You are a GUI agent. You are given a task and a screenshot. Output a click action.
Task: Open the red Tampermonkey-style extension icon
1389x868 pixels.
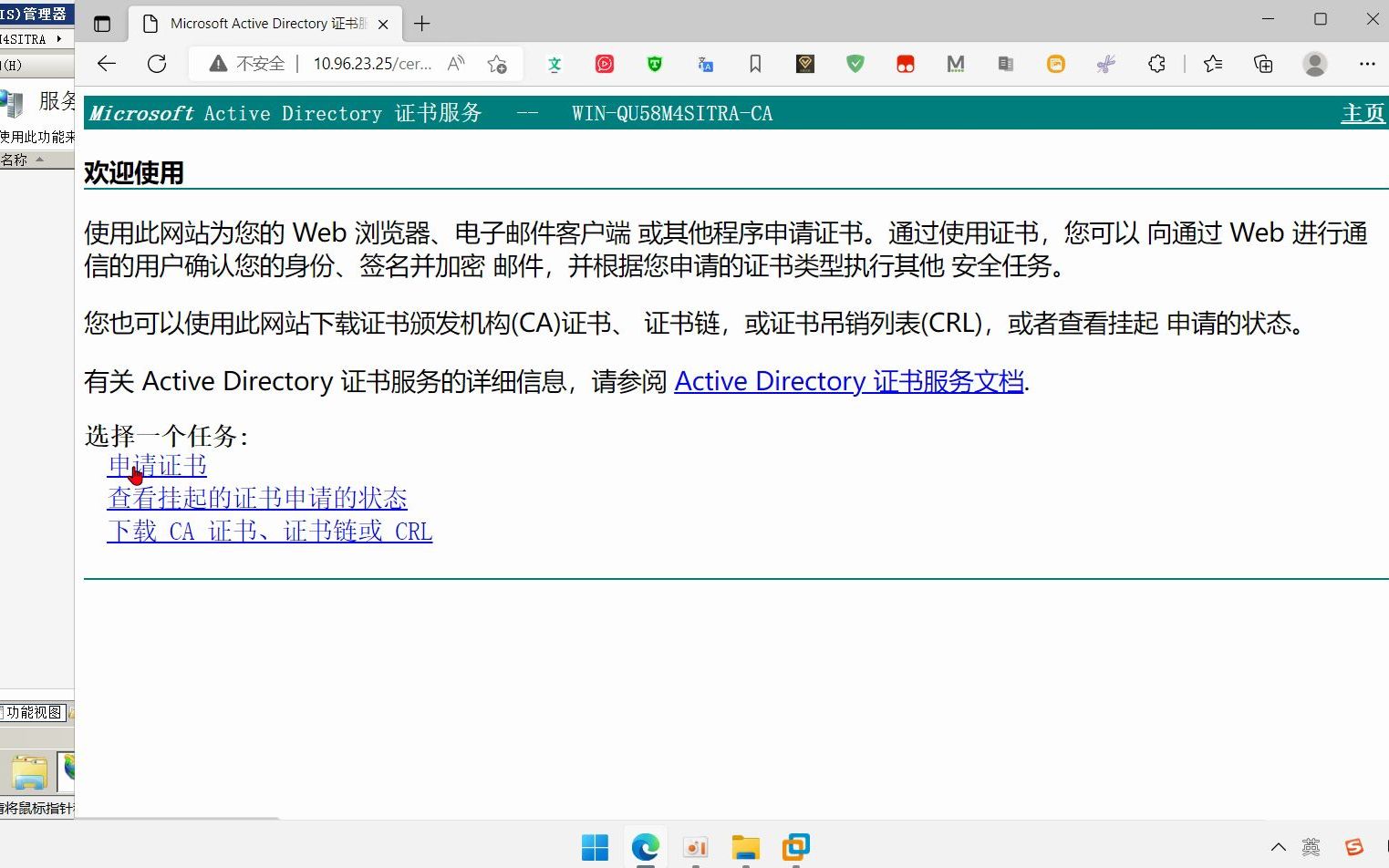906,64
